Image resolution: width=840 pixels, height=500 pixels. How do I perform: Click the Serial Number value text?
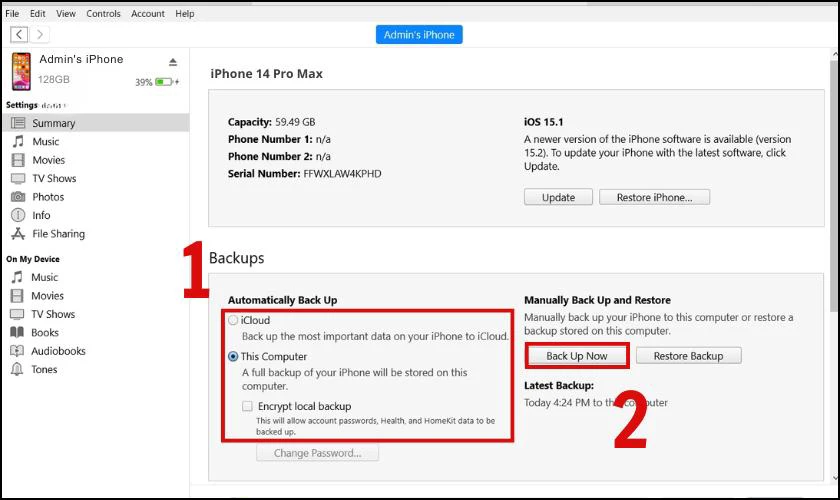click(x=342, y=174)
